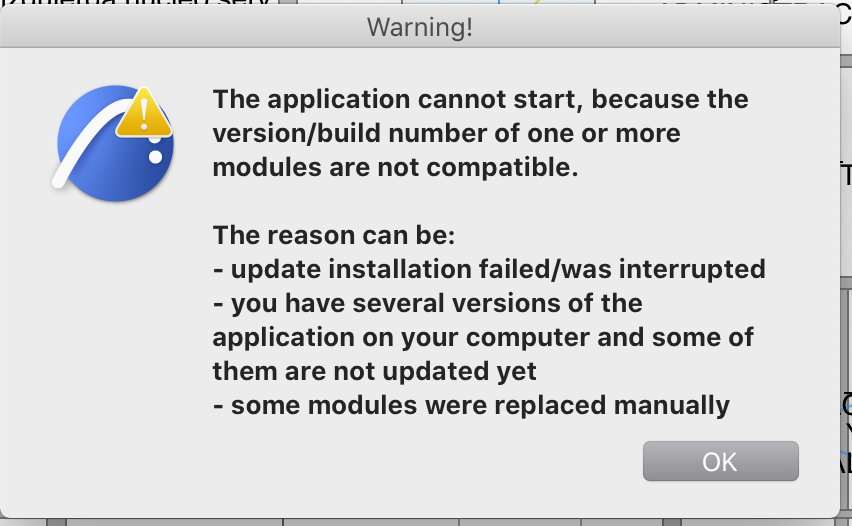Click the "them are not updated yet" line
The width and height of the screenshot is (852, 526).
pos(374,371)
